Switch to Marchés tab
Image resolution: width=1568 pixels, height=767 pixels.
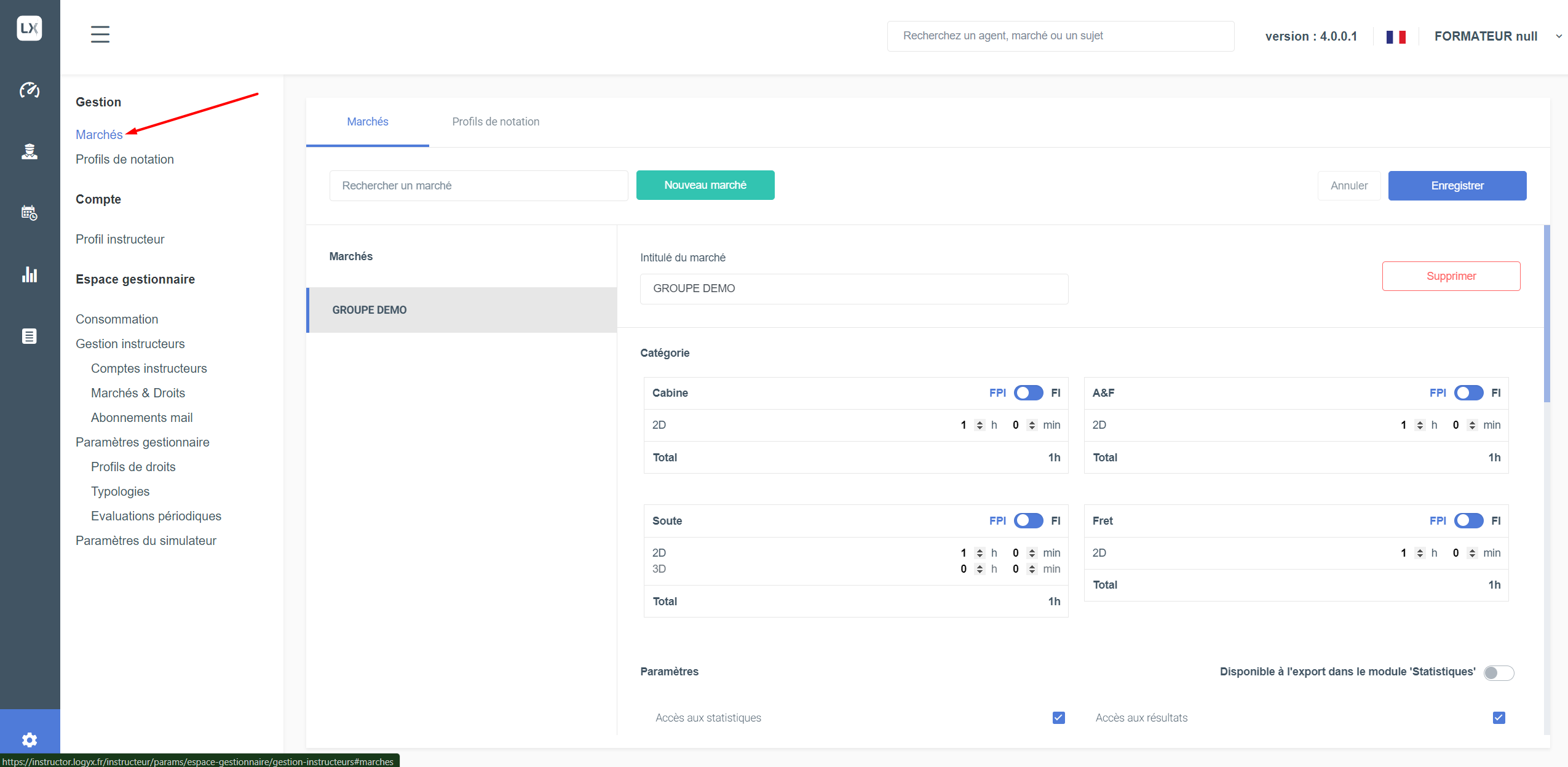368,122
